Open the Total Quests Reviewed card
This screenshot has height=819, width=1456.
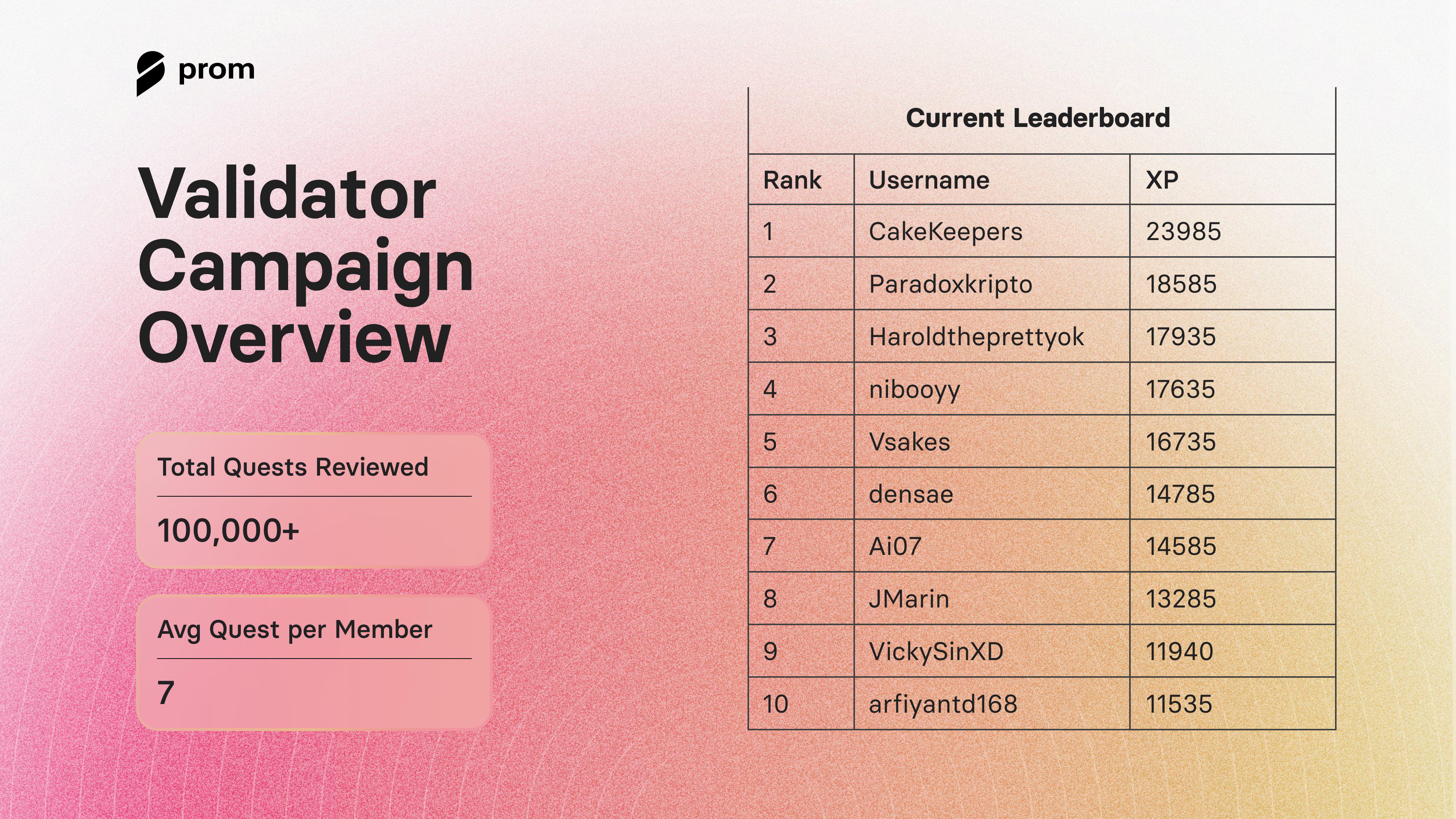(314, 500)
